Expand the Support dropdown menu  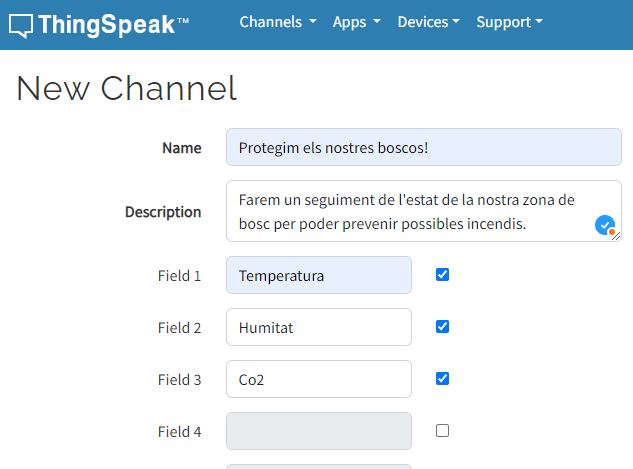tap(509, 22)
